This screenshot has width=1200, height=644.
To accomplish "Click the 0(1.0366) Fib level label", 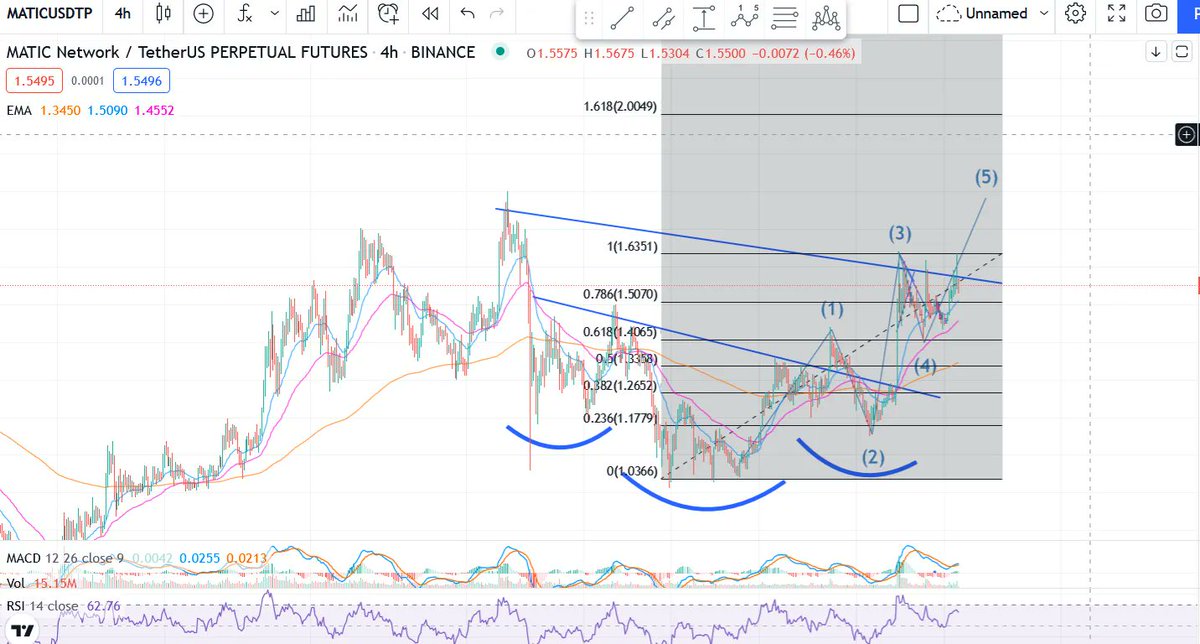I will 632,471.
